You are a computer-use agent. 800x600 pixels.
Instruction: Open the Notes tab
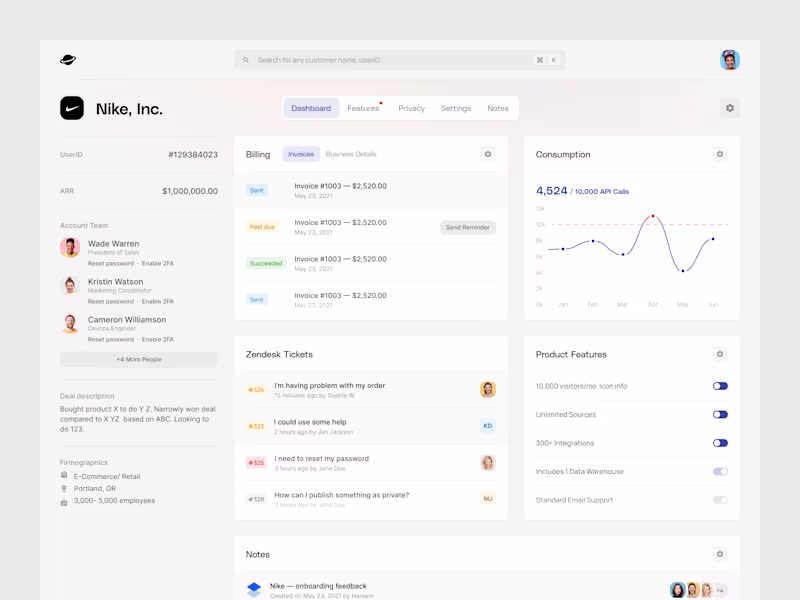[x=497, y=108]
